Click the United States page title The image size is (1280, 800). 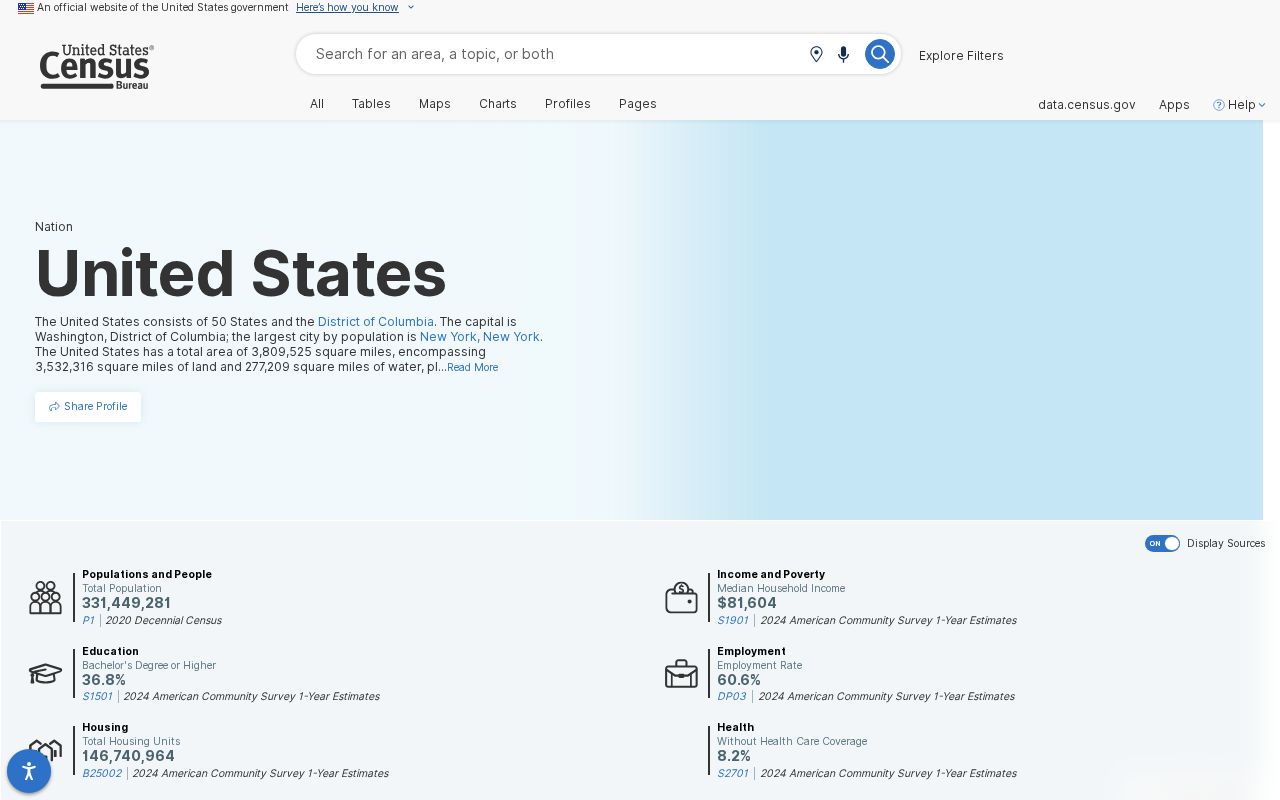tap(241, 273)
